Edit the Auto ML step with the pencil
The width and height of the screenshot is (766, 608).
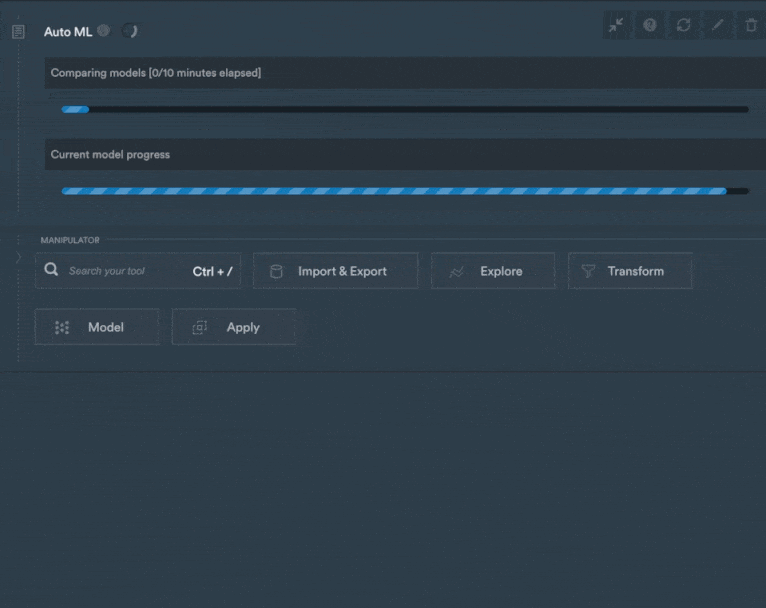click(x=717, y=25)
